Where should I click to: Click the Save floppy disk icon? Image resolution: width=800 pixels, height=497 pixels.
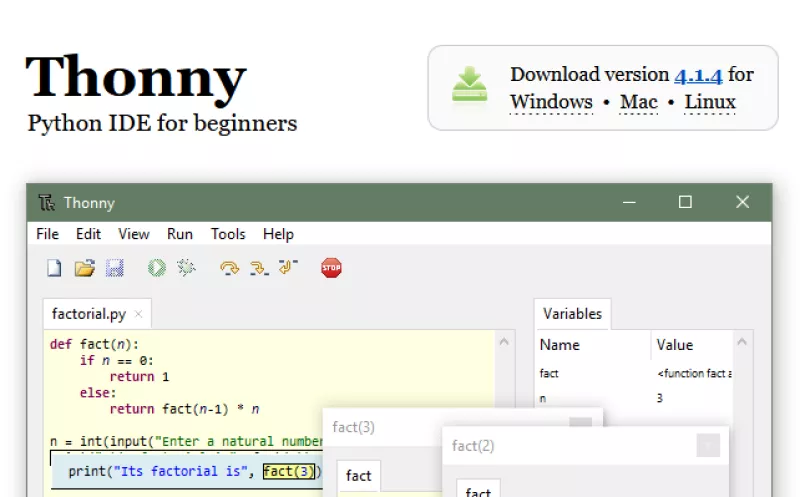(x=115, y=268)
